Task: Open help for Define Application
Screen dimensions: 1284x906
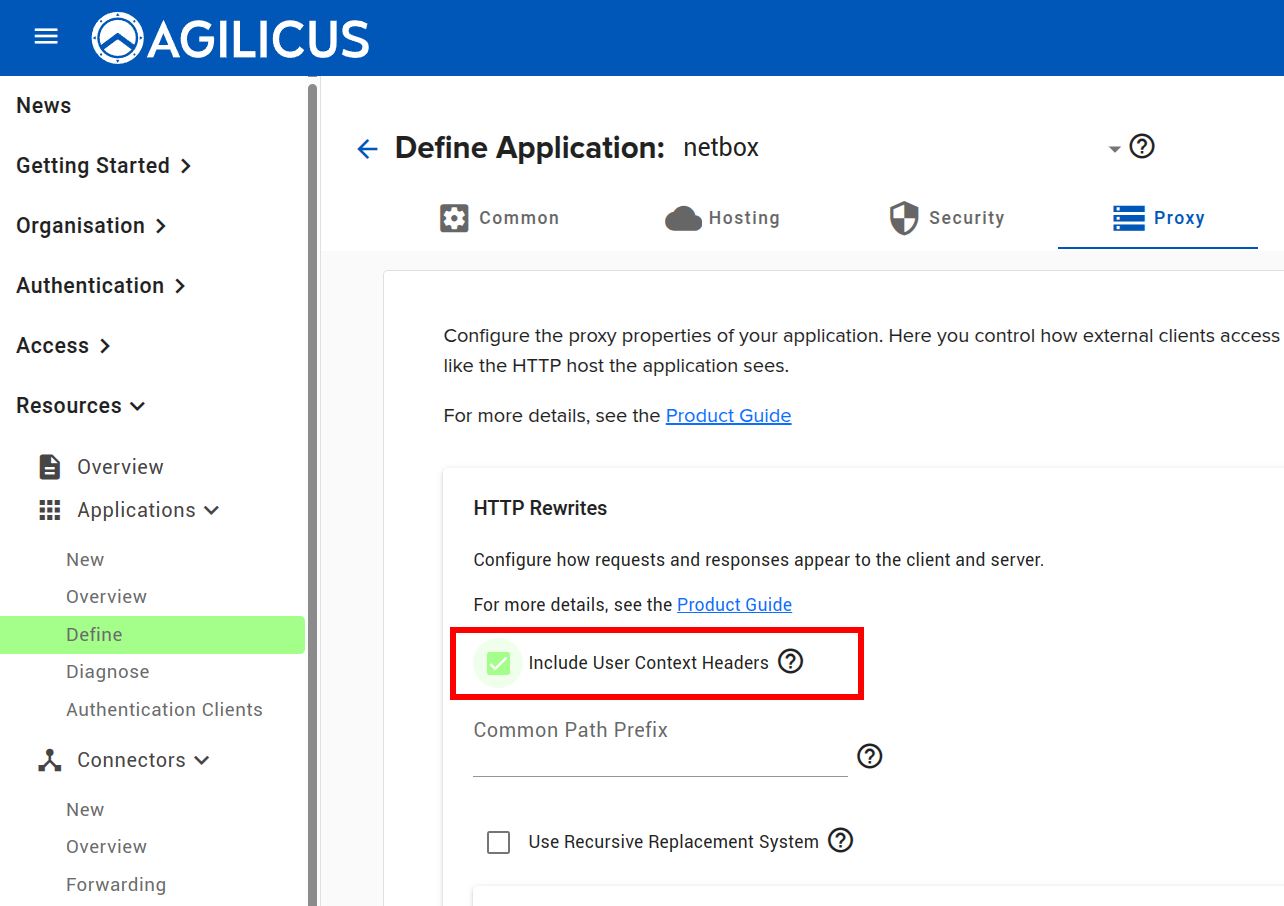Action: point(1142,146)
